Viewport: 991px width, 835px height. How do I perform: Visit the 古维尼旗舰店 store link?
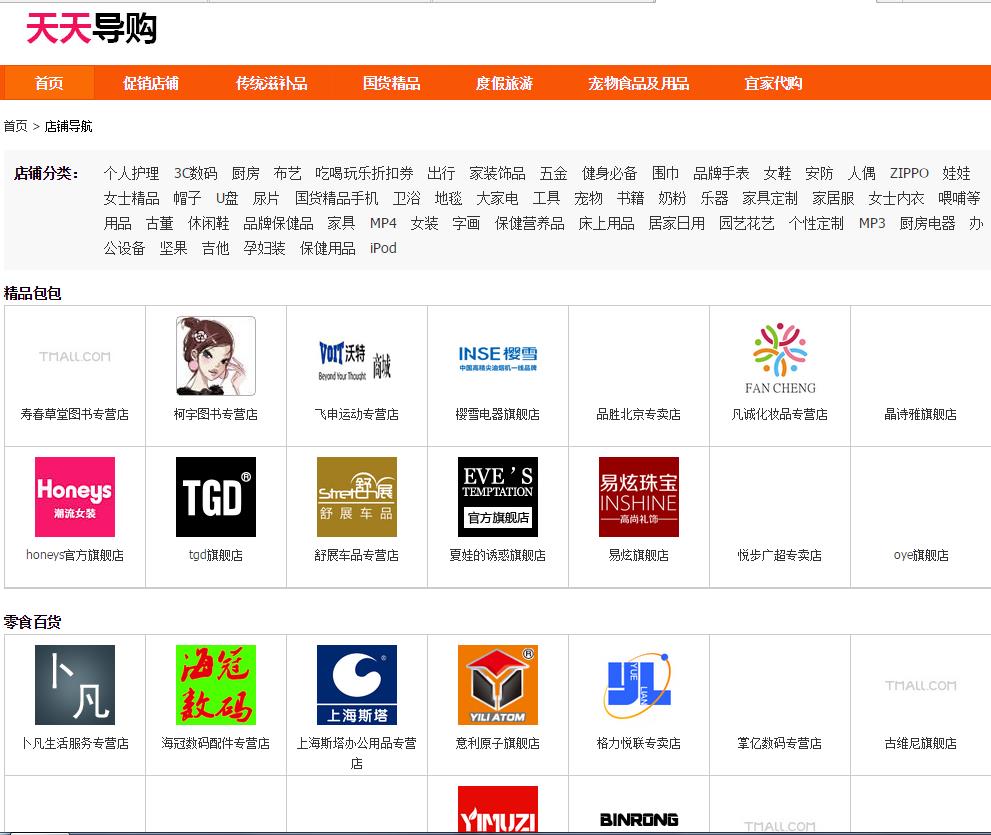[x=920, y=743]
